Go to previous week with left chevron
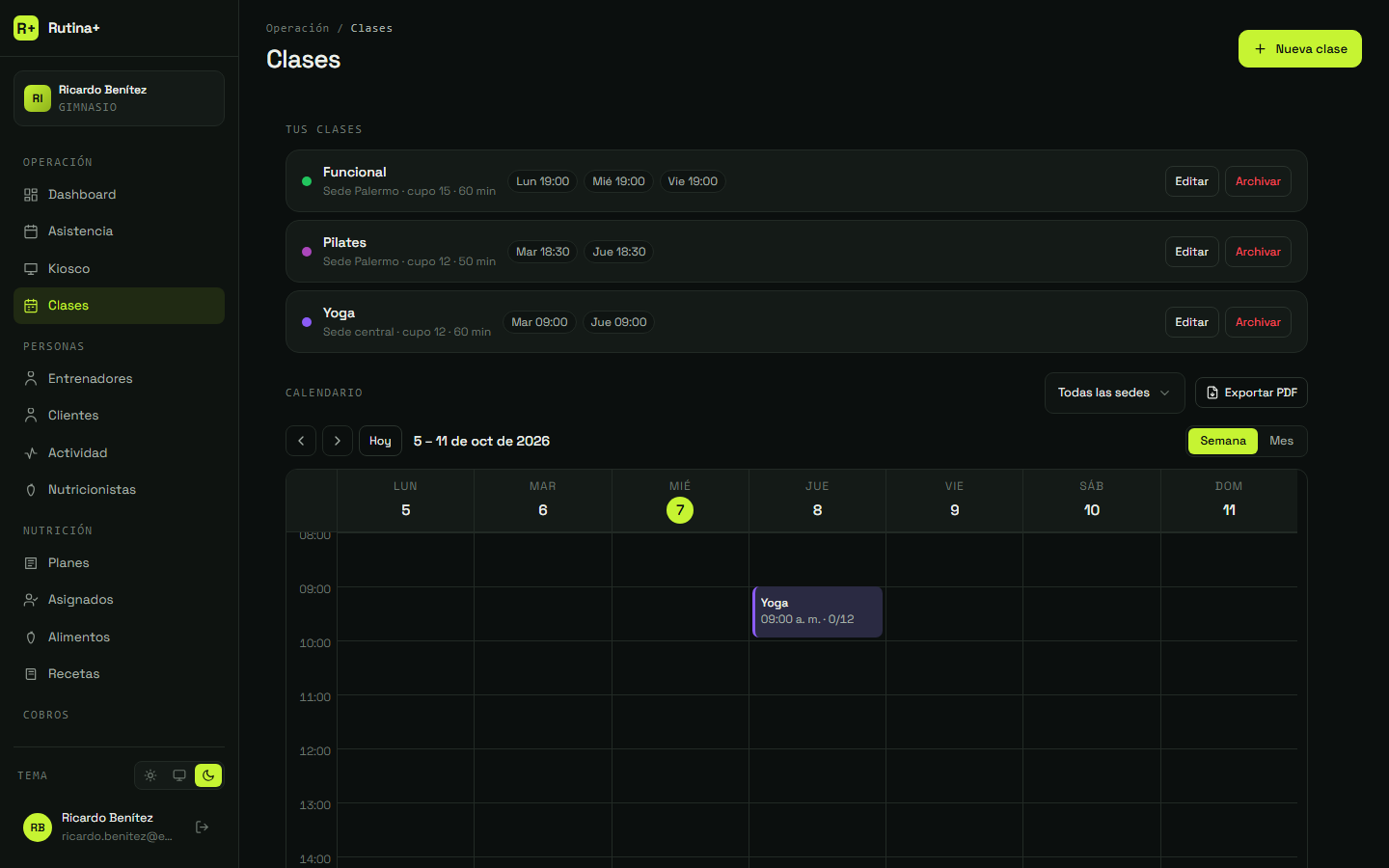Screen dimensions: 1389x868 tap(301, 441)
